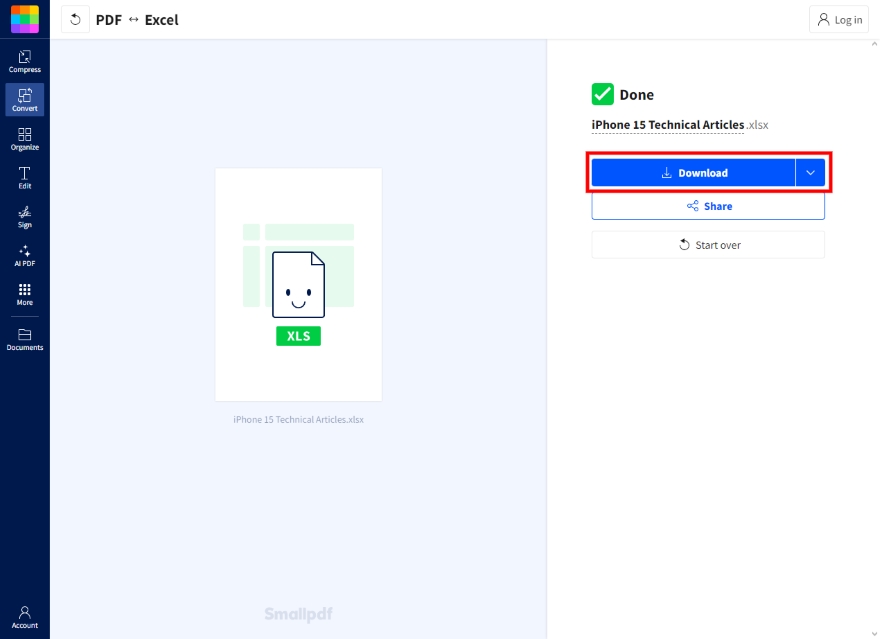Select the Compress tool in the sidebar

[24, 60]
